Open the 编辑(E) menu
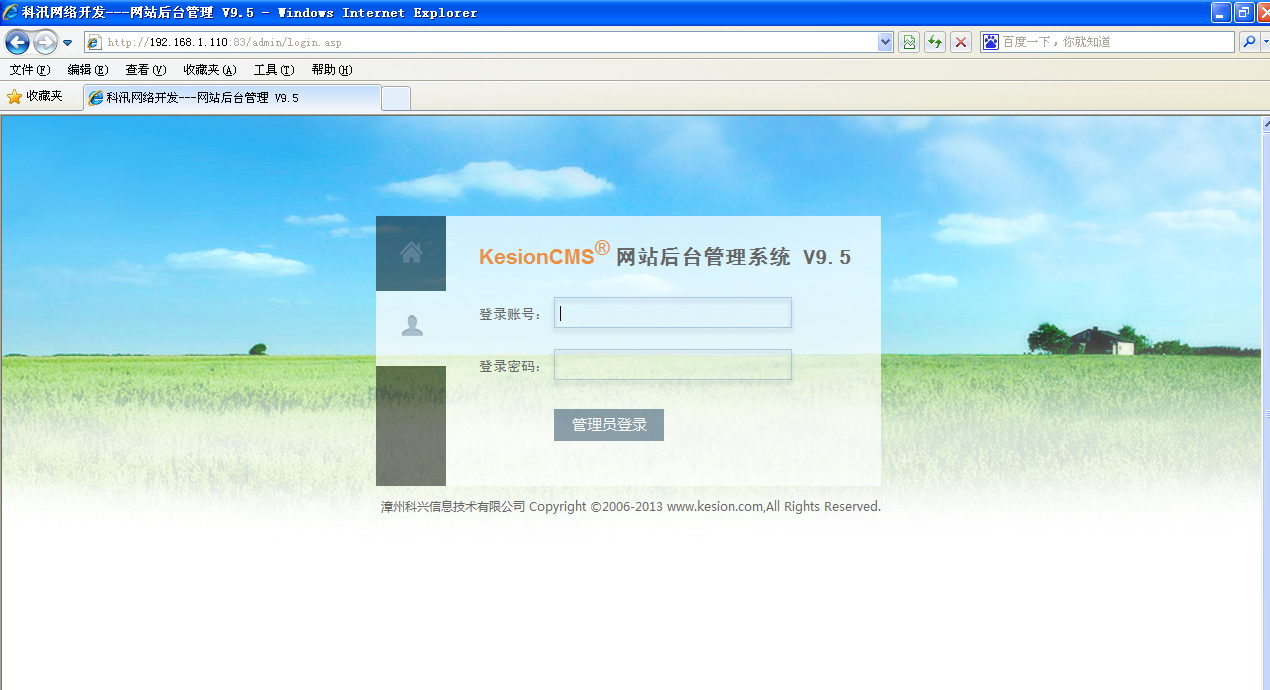The width and height of the screenshot is (1270, 690). point(88,70)
